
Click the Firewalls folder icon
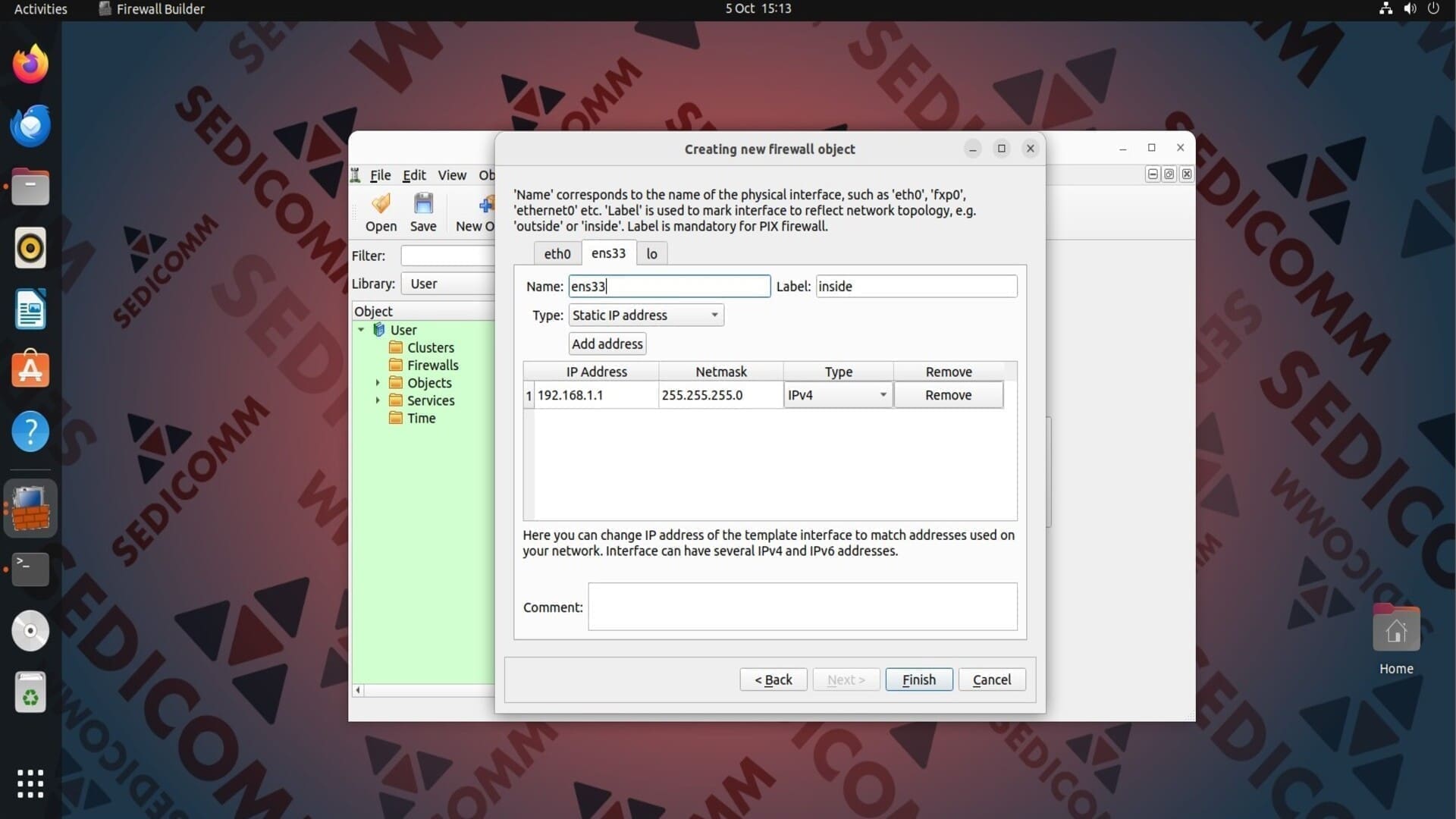(396, 365)
